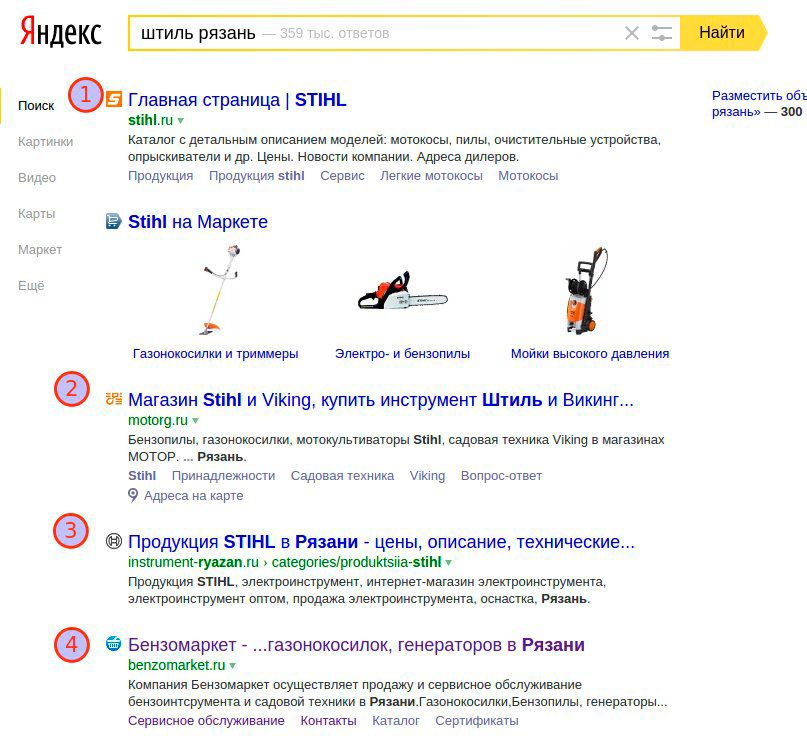Open the Ещё menu item
This screenshot has width=807, height=741.
(31, 285)
